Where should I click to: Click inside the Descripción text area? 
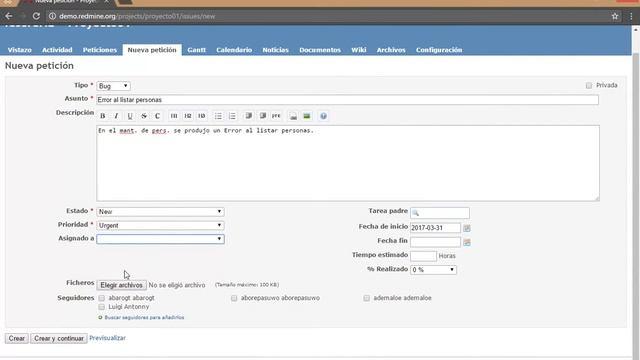348,163
